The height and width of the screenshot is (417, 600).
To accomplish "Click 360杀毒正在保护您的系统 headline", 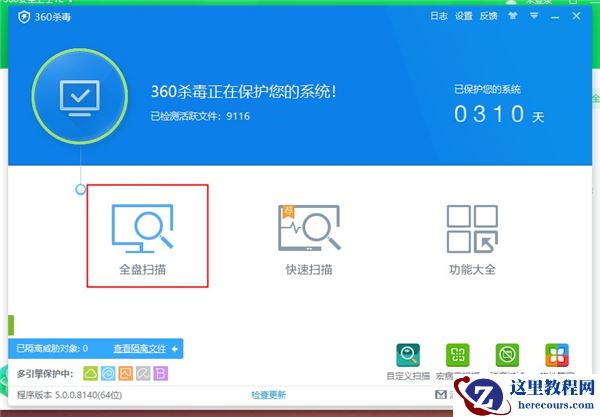I will point(243,92).
